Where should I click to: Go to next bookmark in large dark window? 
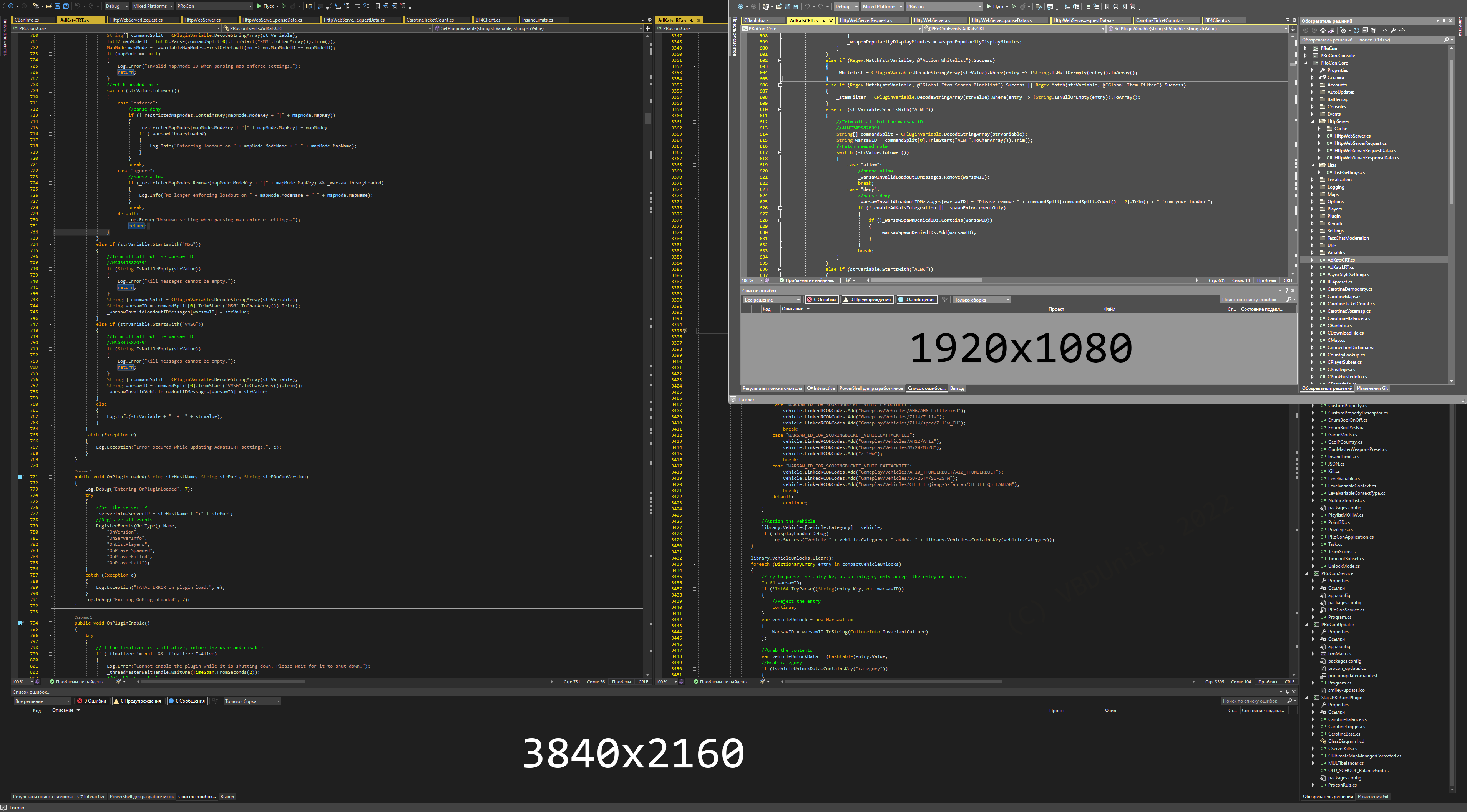coord(395,6)
